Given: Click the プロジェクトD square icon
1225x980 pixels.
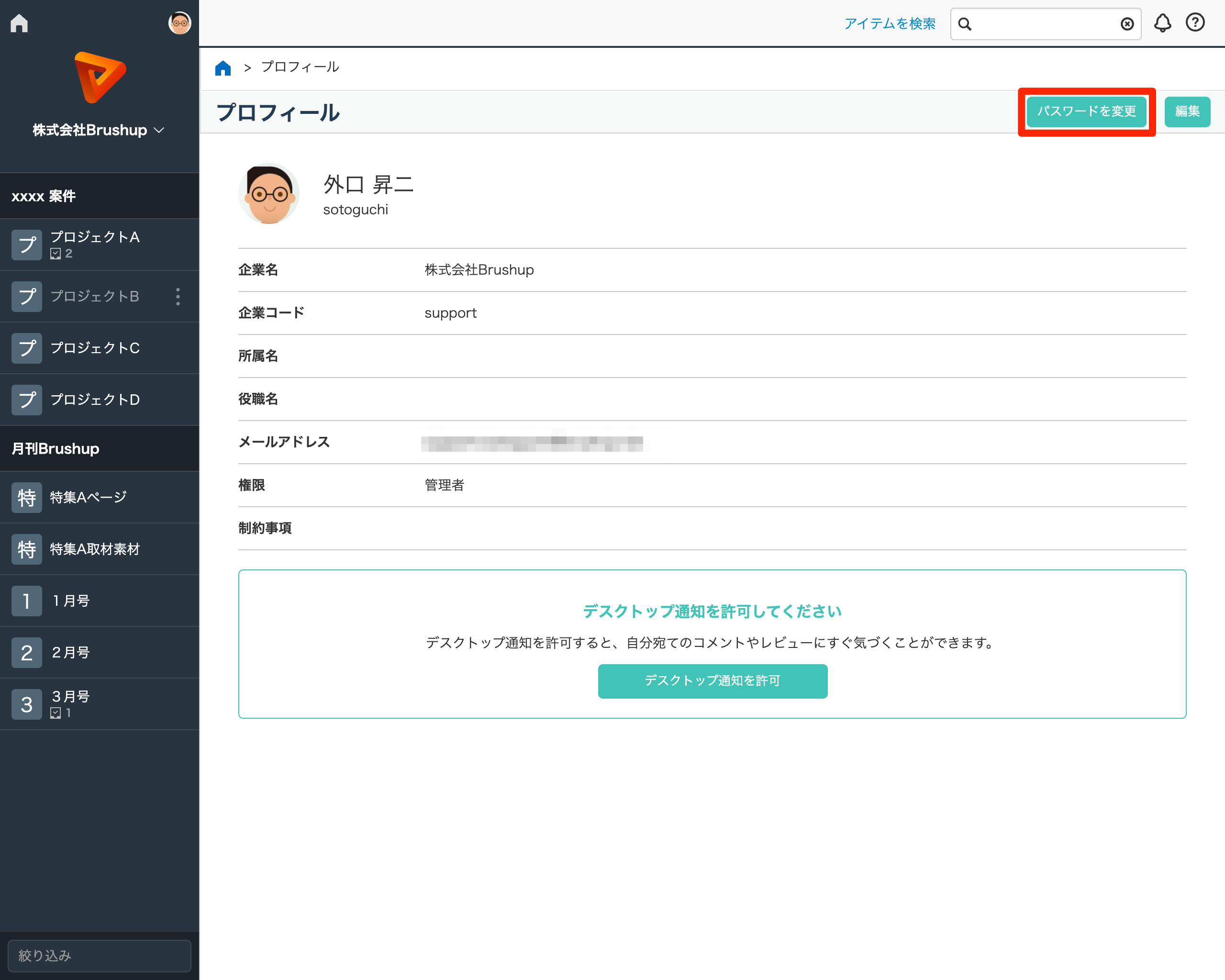Looking at the screenshot, I should (x=27, y=400).
